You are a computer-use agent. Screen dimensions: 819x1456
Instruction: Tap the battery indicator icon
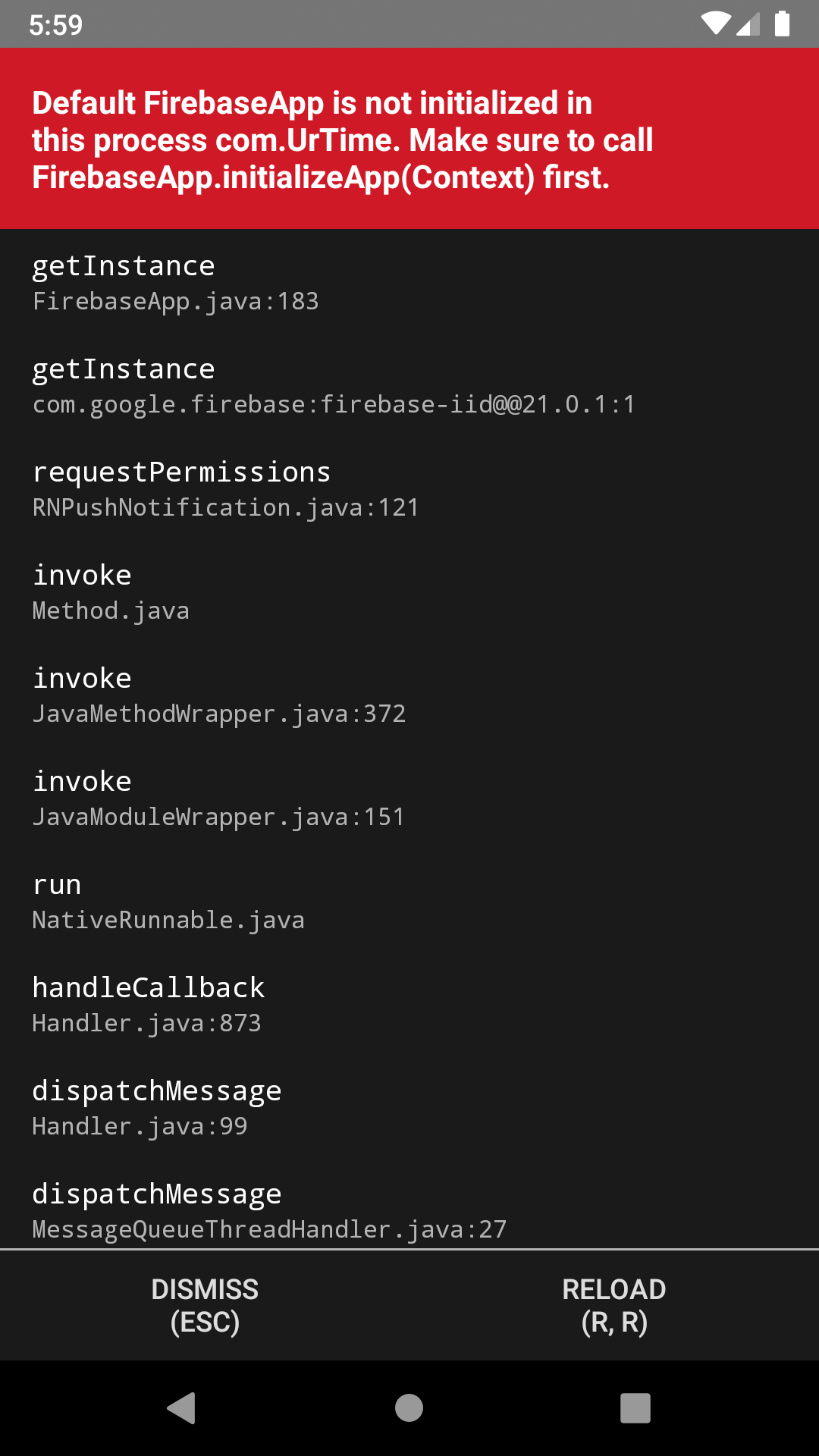pyautogui.click(x=782, y=24)
